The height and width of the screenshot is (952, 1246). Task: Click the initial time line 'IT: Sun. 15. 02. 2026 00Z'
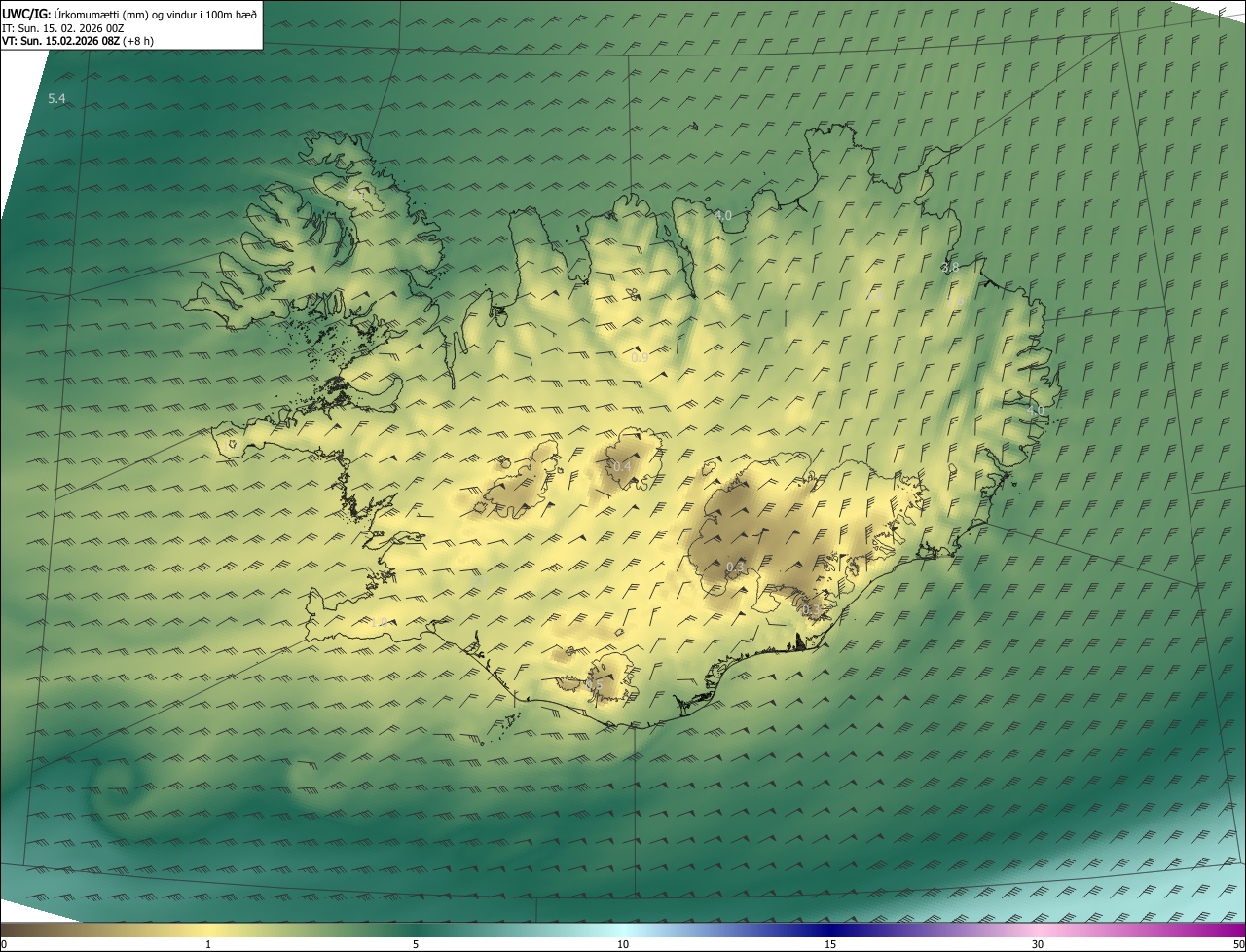click(63, 27)
